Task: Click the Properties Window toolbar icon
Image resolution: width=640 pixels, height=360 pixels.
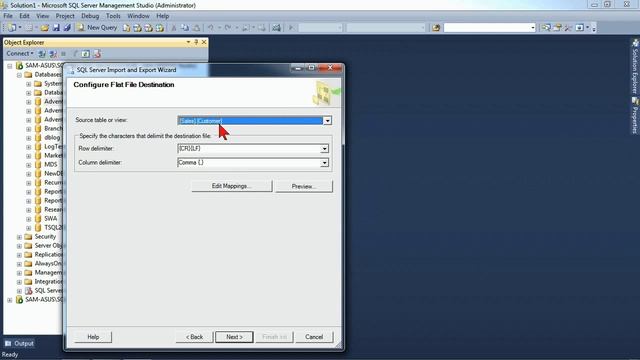Action: [557, 28]
